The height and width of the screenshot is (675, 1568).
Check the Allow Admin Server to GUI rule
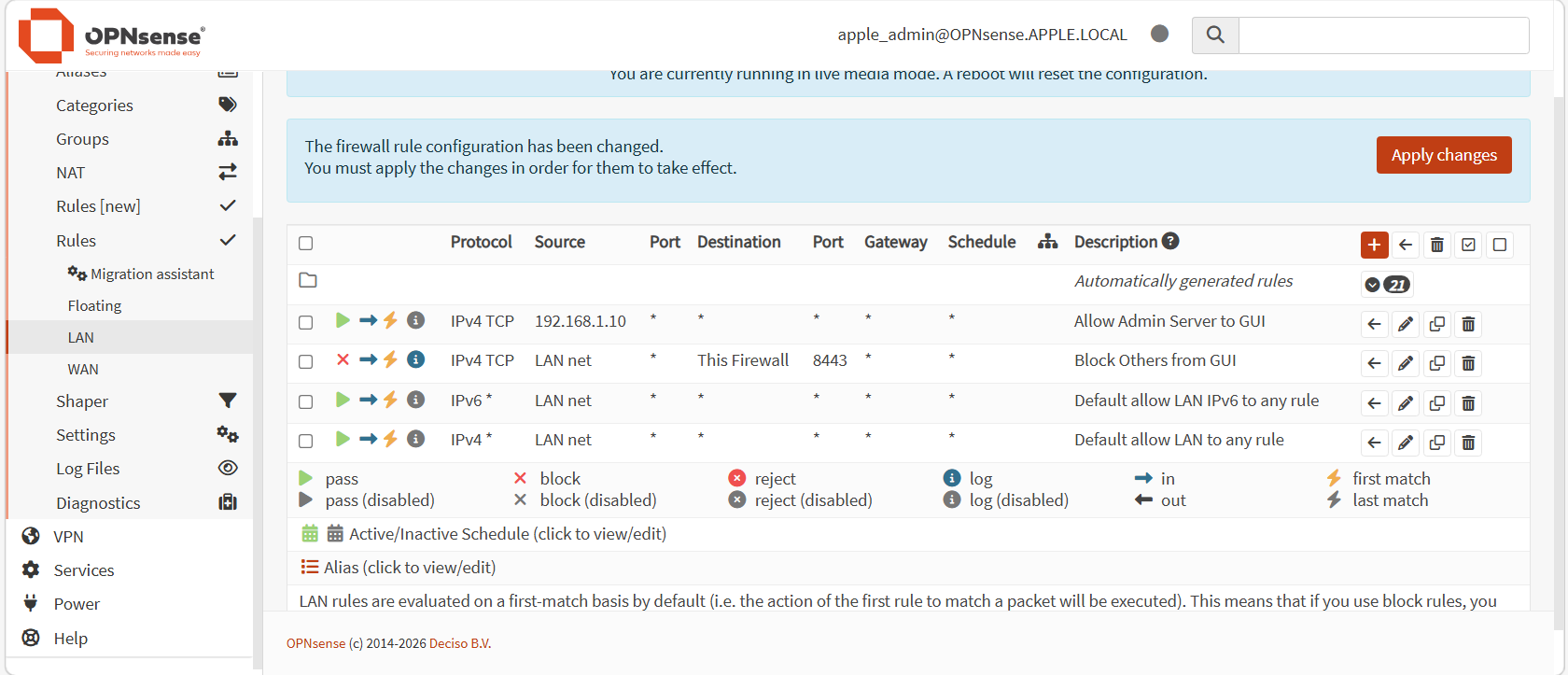pyautogui.click(x=305, y=322)
